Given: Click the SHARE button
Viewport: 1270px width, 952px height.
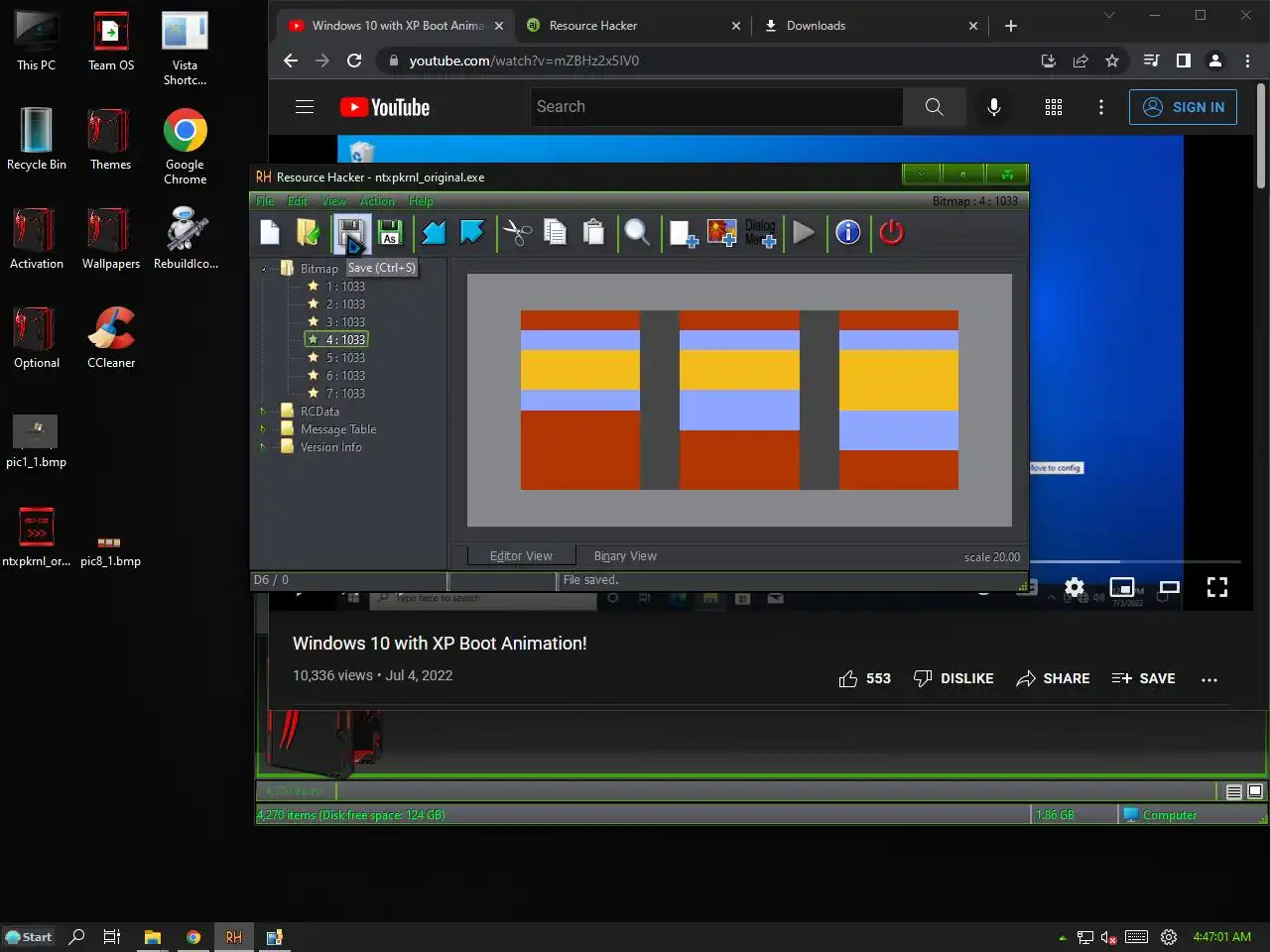Looking at the screenshot, I should pyautogui.click(x=1053, y=678).
